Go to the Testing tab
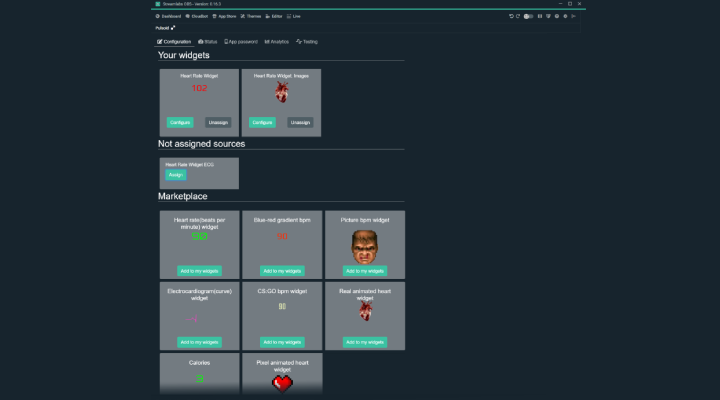720x400 pixels. [307, 42]
